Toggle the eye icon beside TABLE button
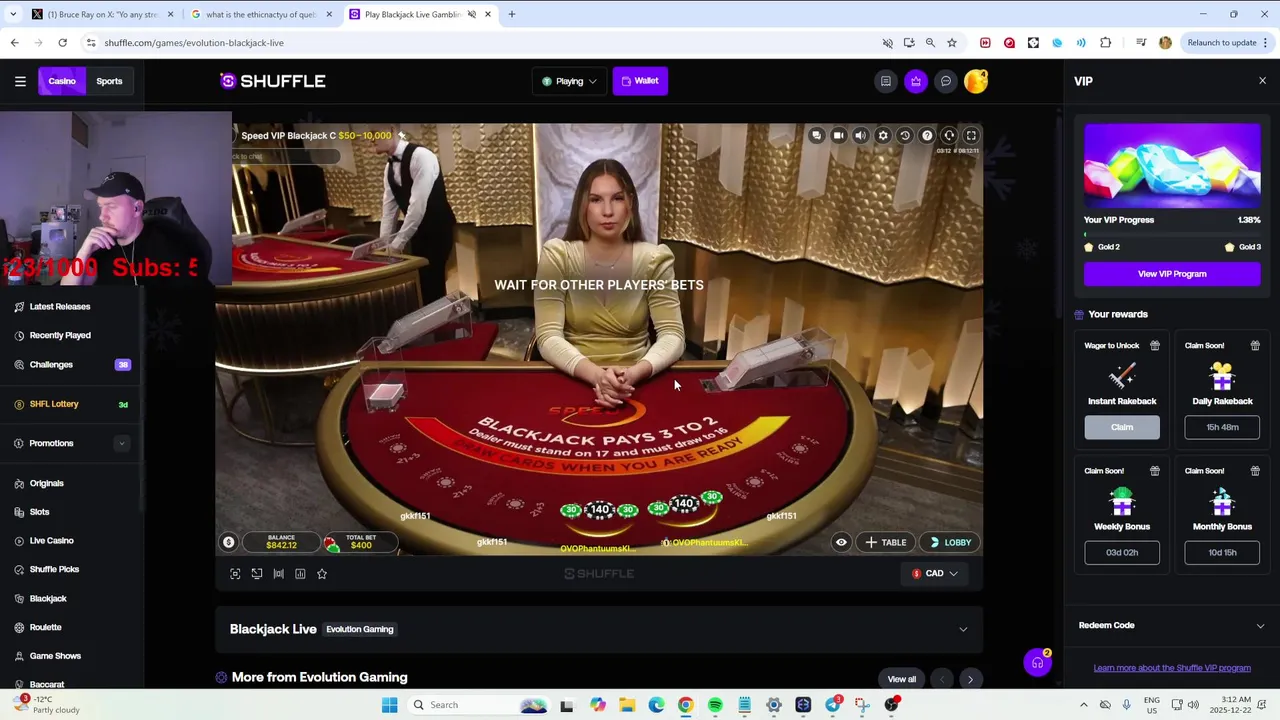Screen dimensions: 1280x720 click(x=841, y=542)
